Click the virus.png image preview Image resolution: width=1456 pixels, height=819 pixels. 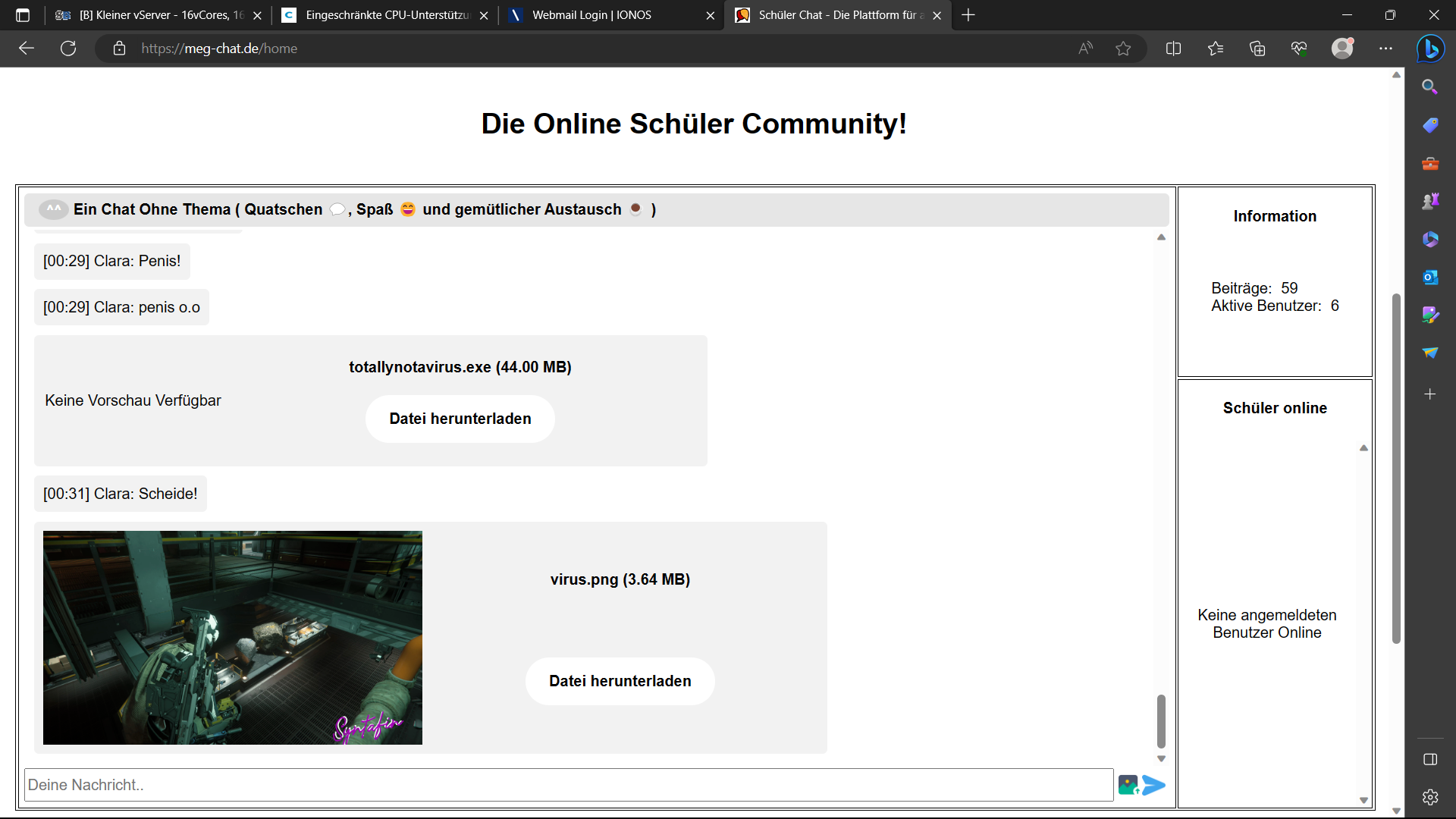pyautogui.click(x=232, y=637)
